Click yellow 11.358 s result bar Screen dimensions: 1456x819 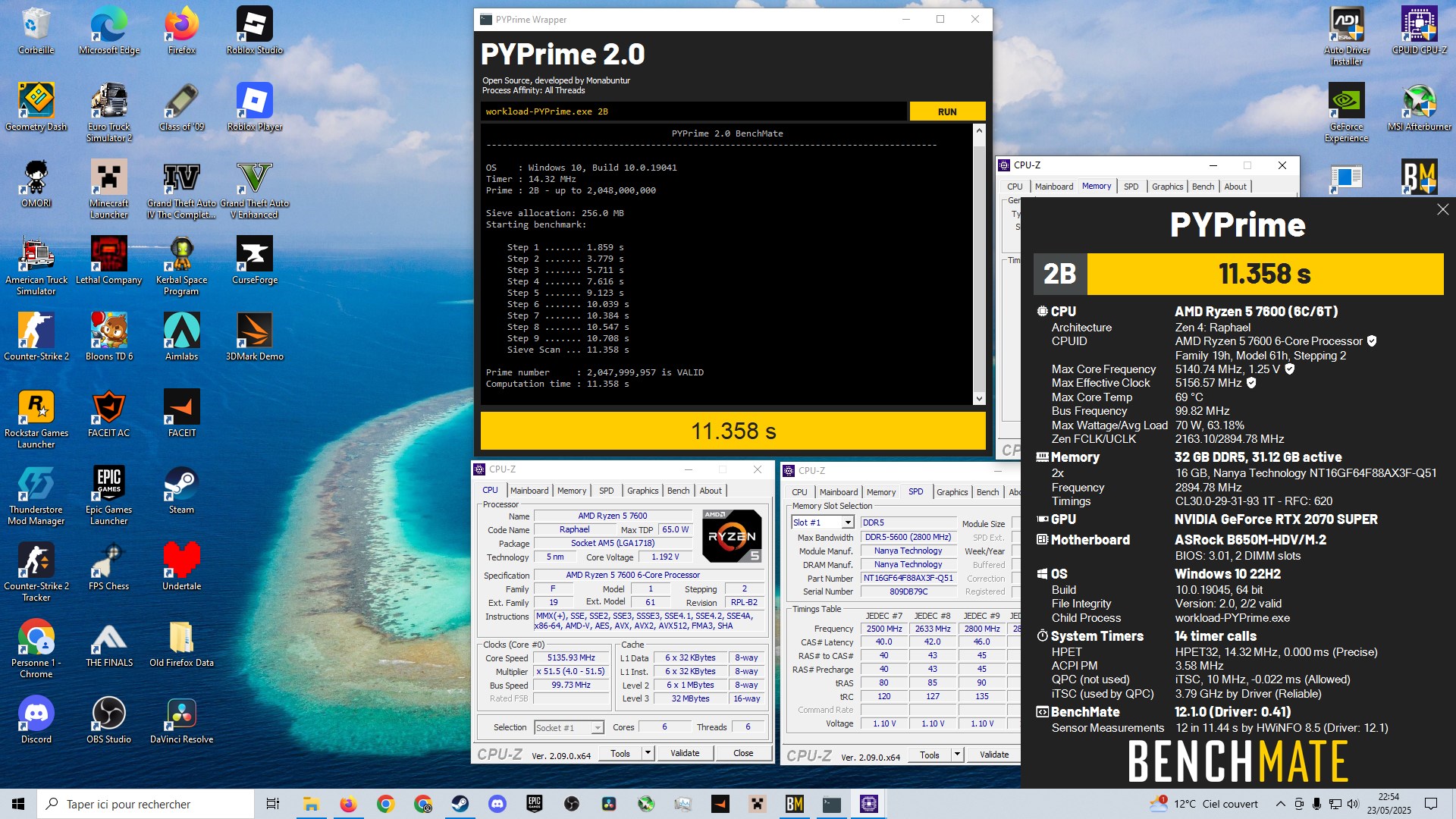[x=733, y=431]
